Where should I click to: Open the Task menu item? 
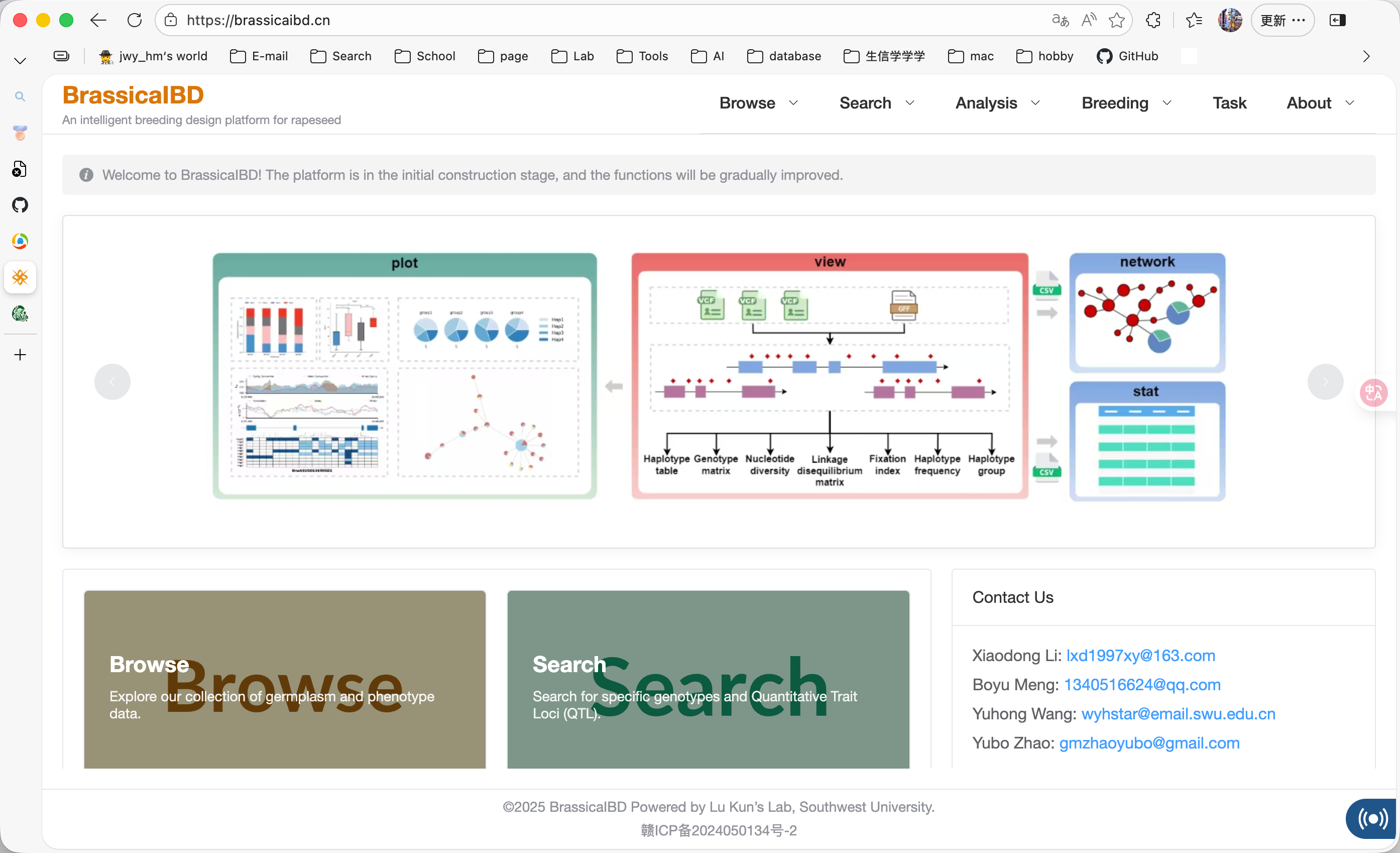1229,103
